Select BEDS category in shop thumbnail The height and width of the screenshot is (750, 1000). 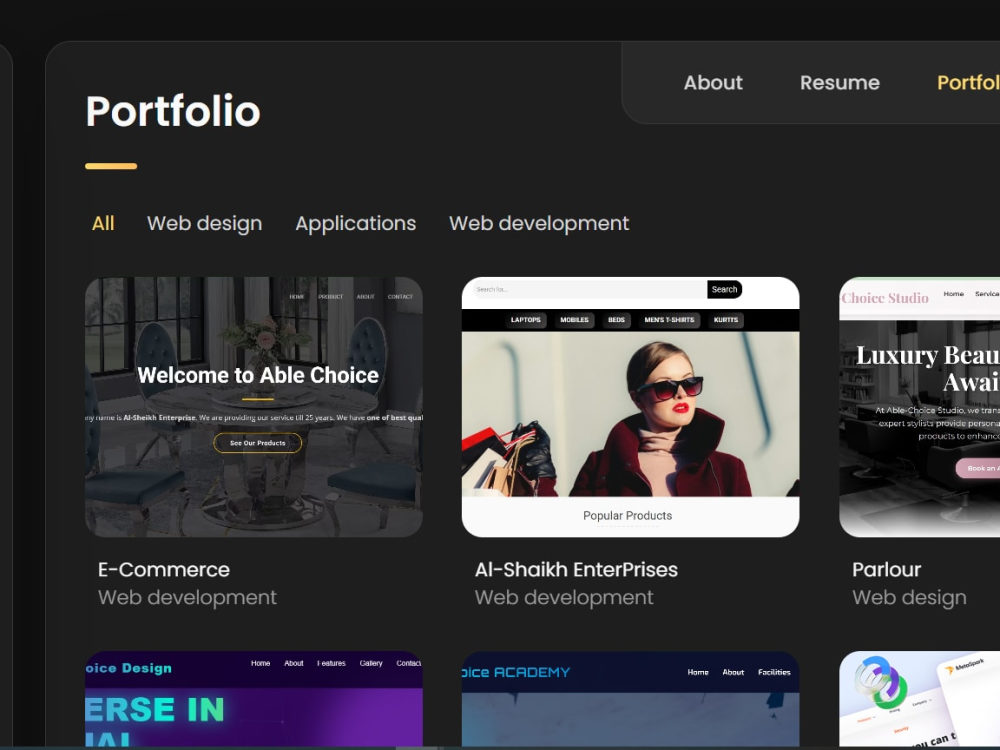(617, 320)
